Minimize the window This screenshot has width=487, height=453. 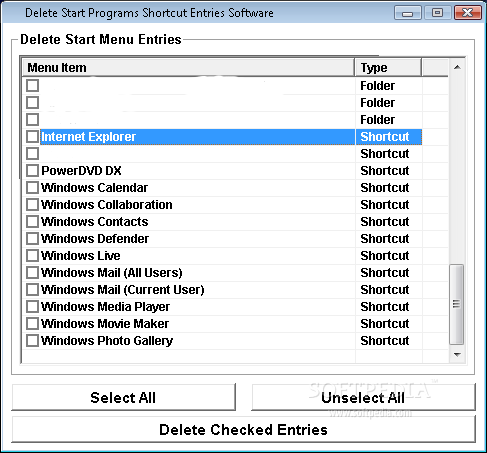pyautogui.click(x=407, y=13)
